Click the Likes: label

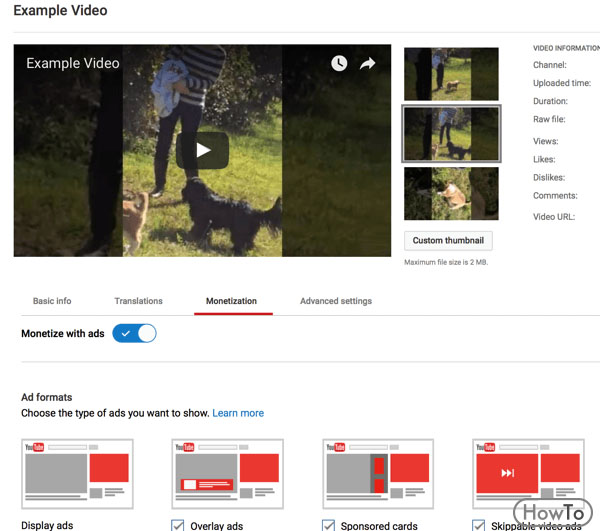[544, 159]
